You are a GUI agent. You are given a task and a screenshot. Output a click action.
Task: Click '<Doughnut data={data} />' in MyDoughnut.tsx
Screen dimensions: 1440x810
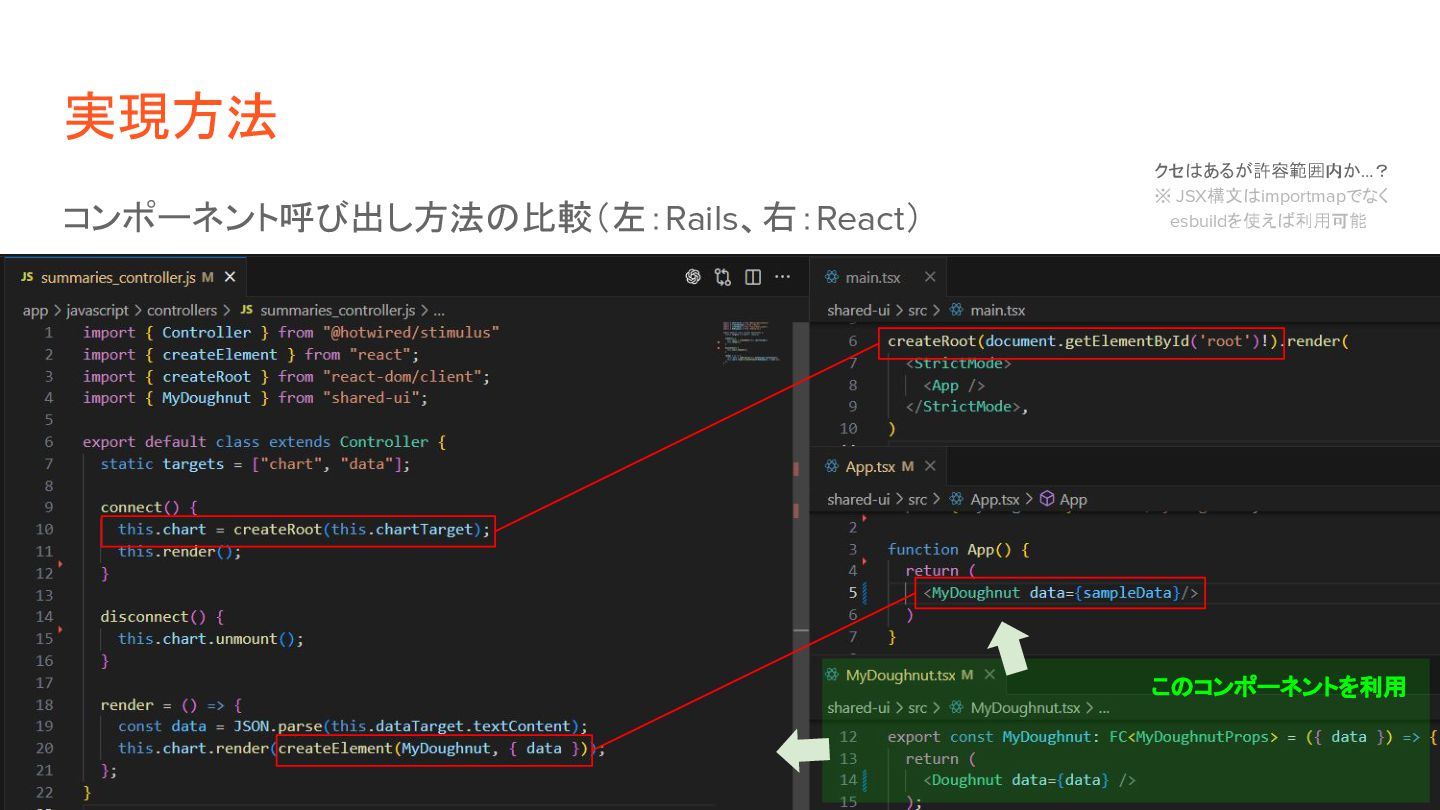coord(1029,779)
